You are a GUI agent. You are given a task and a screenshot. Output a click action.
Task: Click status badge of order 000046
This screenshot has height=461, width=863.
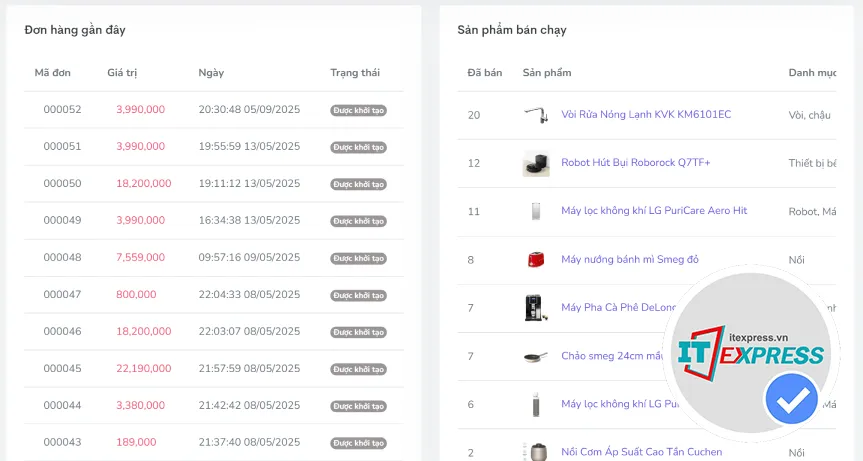pos(358,332)
